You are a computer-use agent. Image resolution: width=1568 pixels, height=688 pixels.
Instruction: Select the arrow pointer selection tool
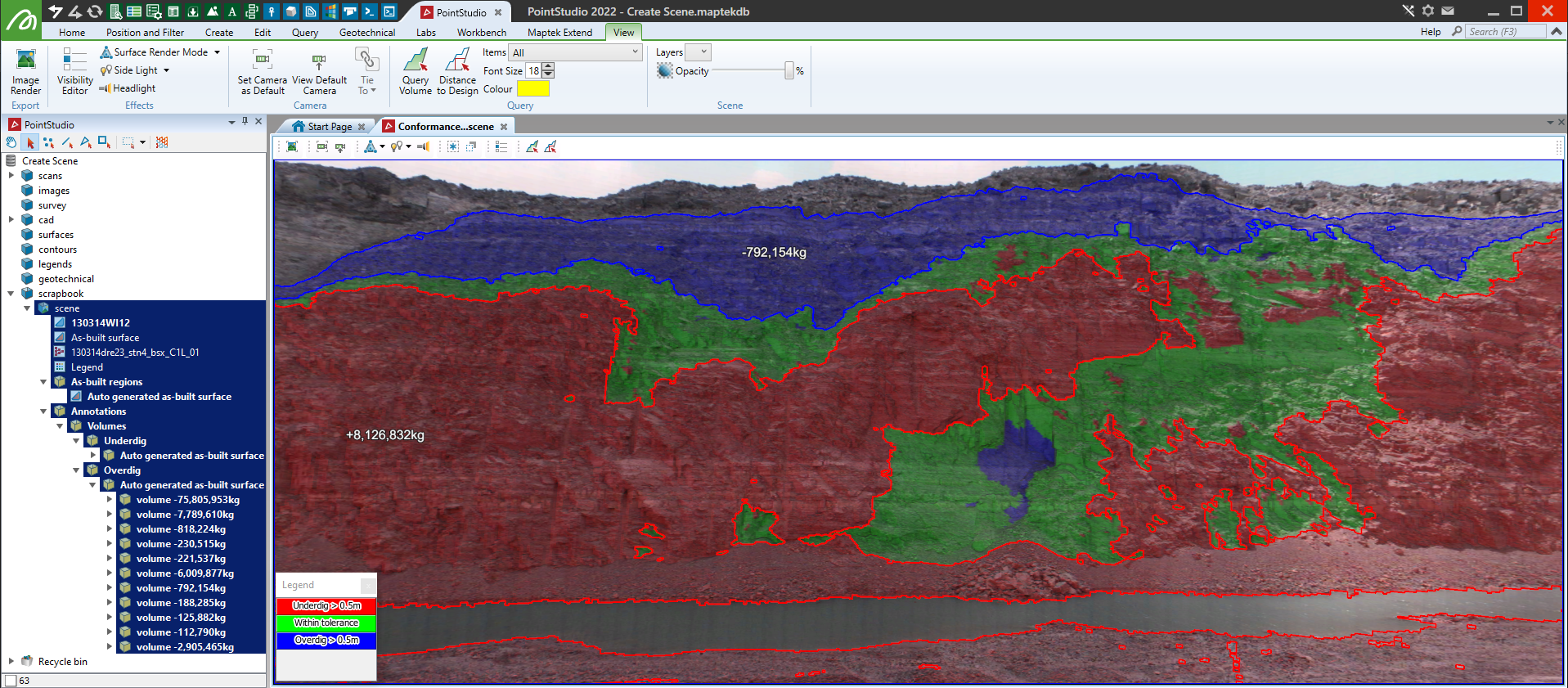(30, 142)
